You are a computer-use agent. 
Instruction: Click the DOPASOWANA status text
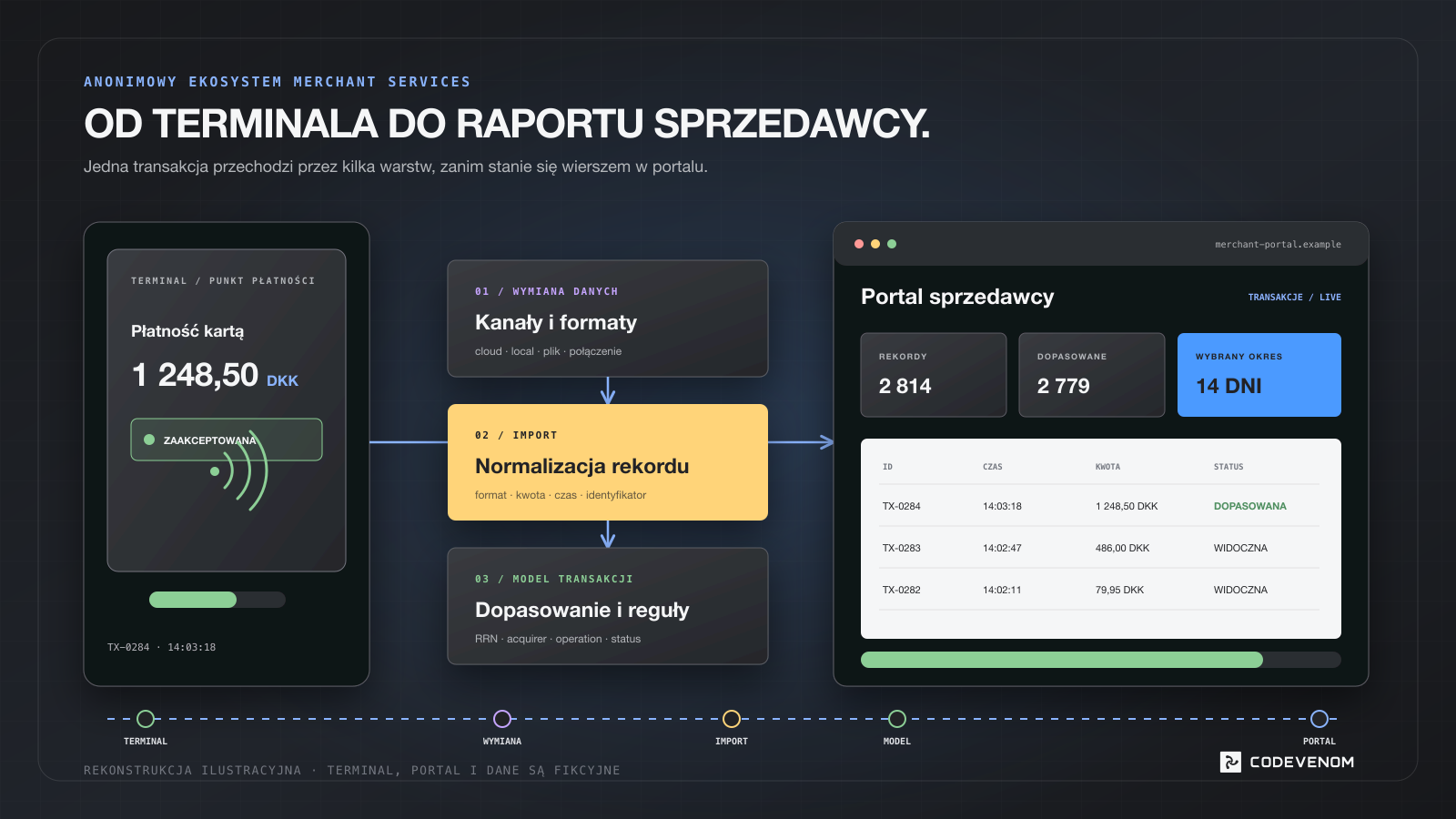(x=1250, y=506)
